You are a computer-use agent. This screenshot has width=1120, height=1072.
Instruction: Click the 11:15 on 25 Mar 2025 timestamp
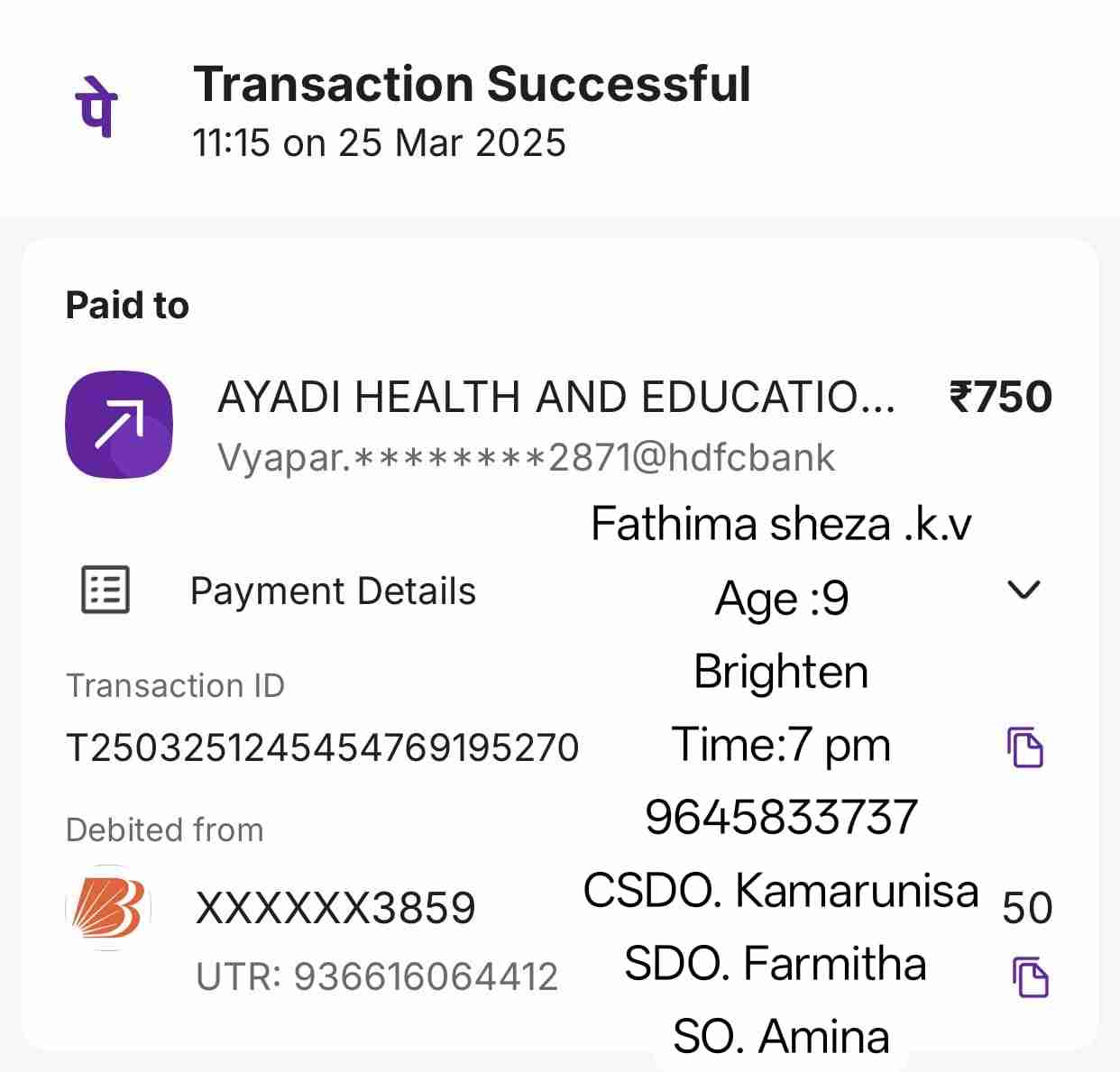(x=379, y=143)
